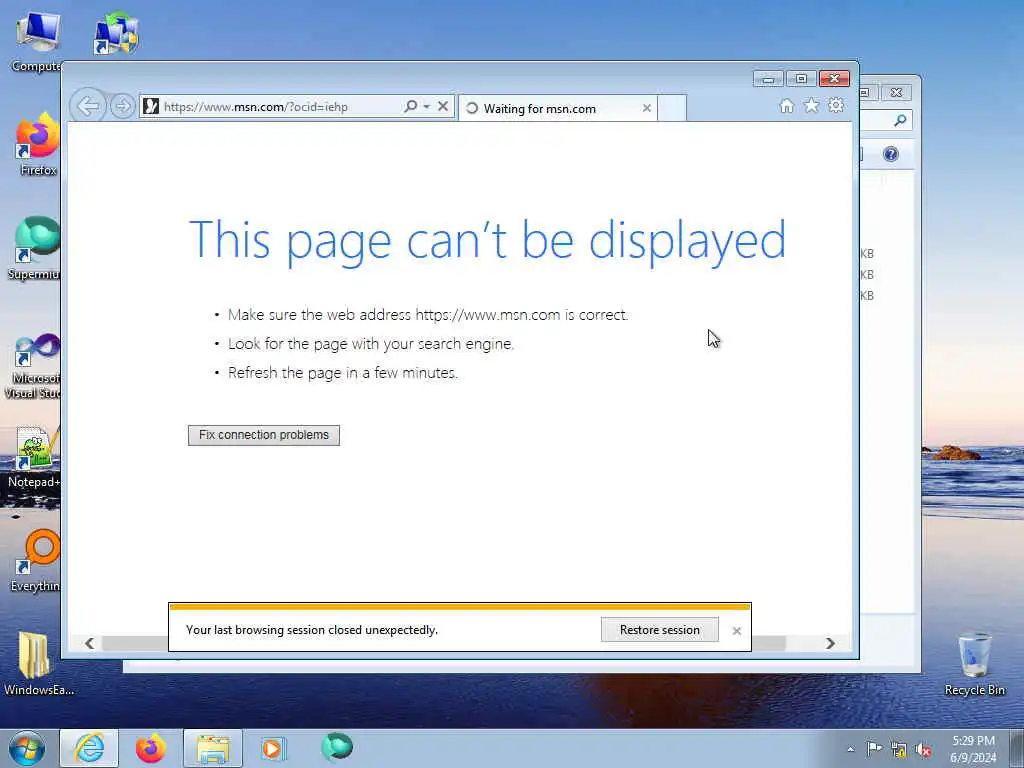This screenshot has width=1024, height=768.
Task: Click the Forward arrow in Internet Explorer
Action: tap(122, 106)
